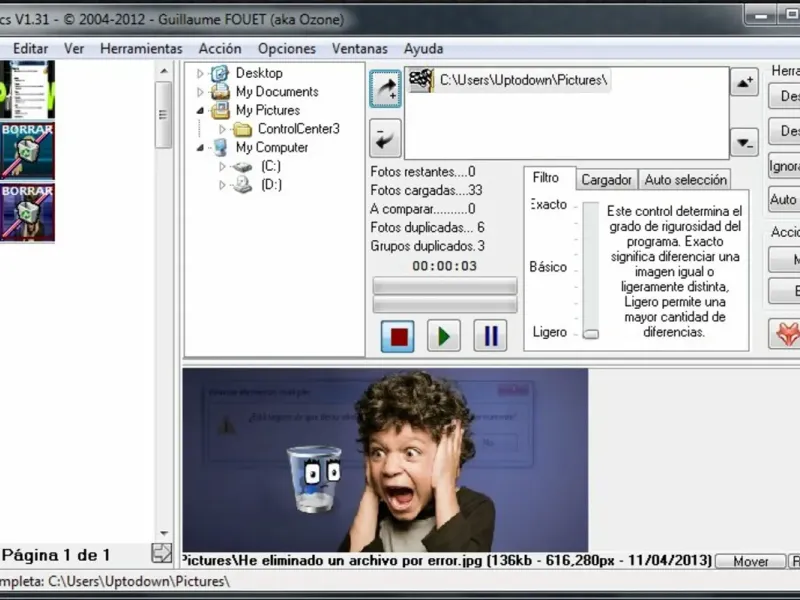The height and width of the screenshot is (600, 800).
Task: Click the thumbnail list scroll down arrow
Action: pyautogui.click(x=164, y=534)
